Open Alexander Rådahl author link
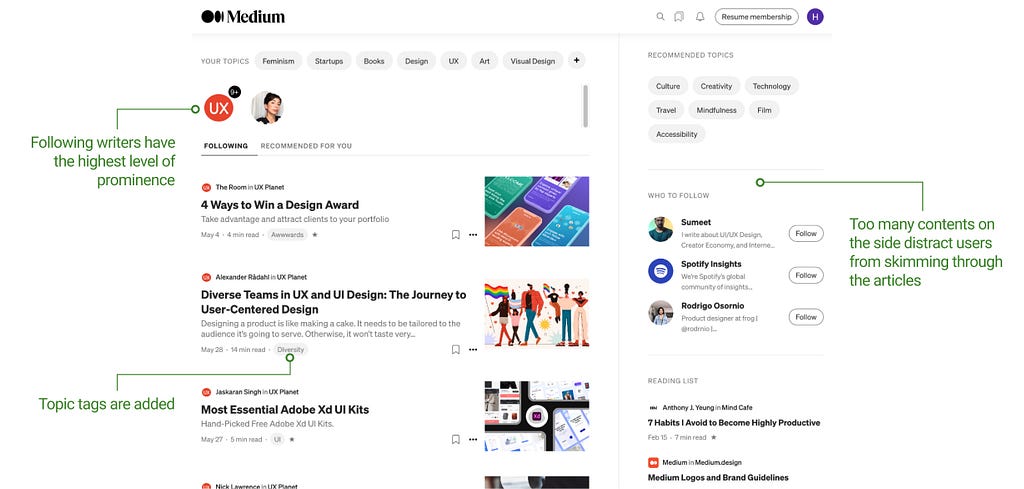1024x489 pixels. click(x=242, y=277)
